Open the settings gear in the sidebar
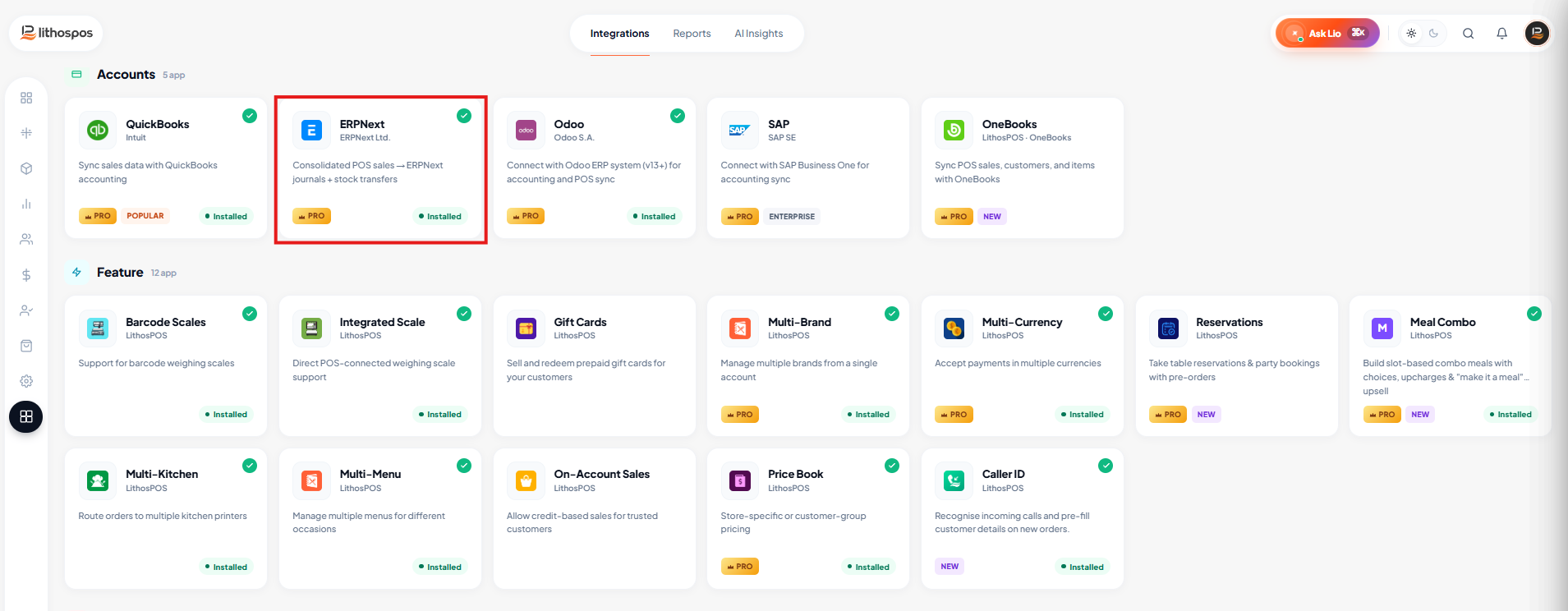 26,381
